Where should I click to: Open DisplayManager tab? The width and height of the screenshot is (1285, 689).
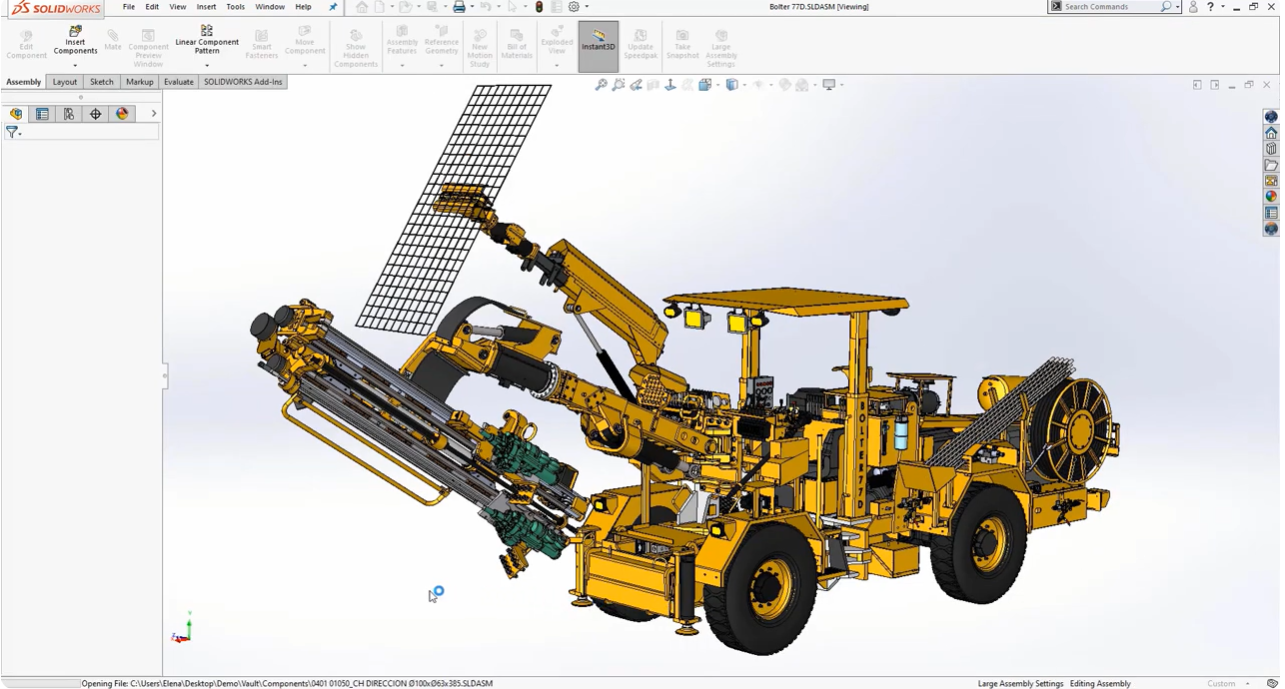pyautogui.click(x=122, y=114)
